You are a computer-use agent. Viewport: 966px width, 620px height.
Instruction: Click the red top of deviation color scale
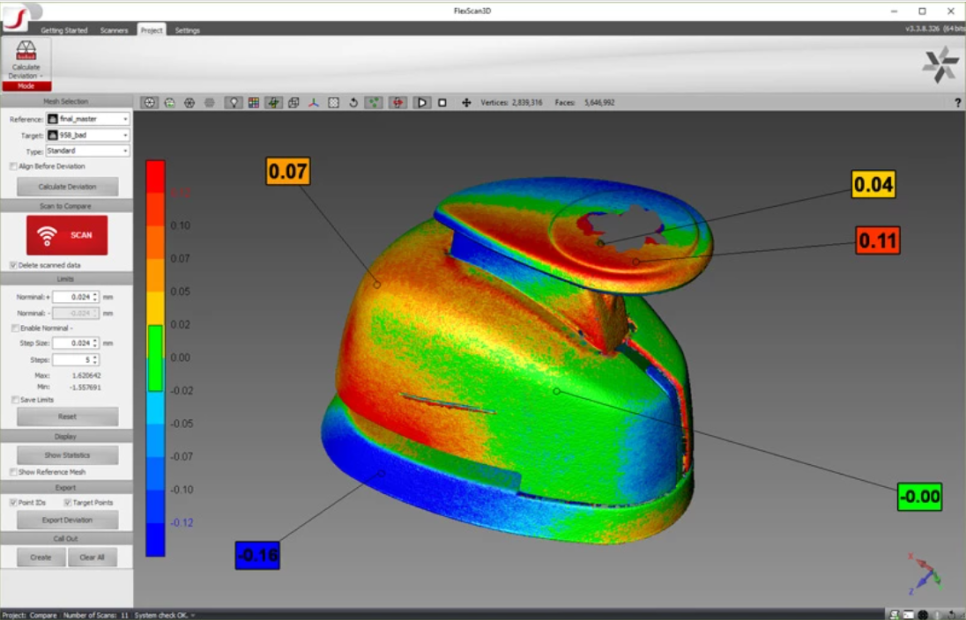click(155, 176)
